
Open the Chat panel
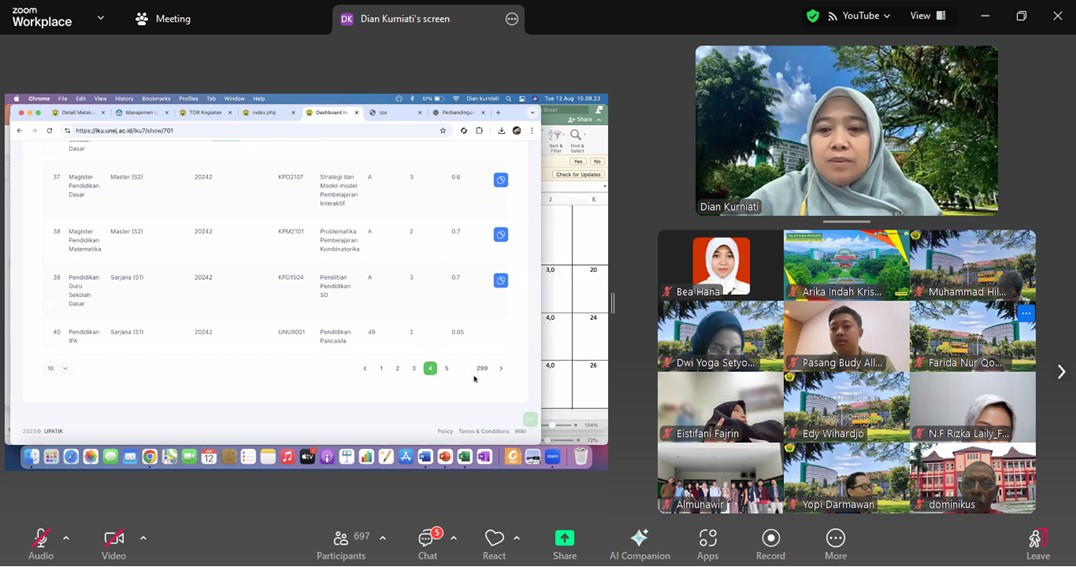tap(427, 543)
